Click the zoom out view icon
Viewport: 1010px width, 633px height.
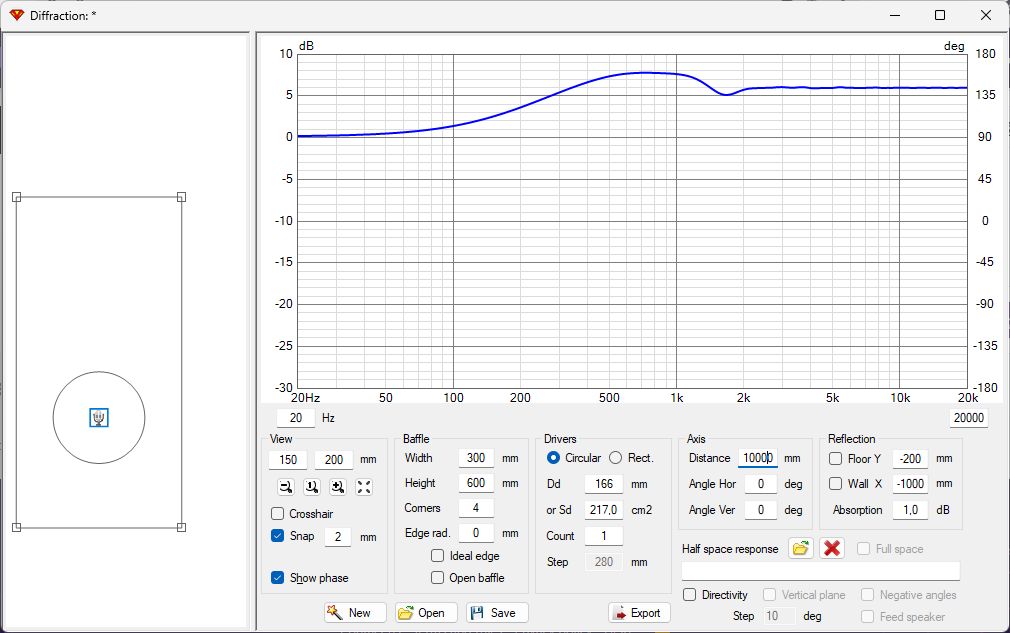click(x=286, y=487)
